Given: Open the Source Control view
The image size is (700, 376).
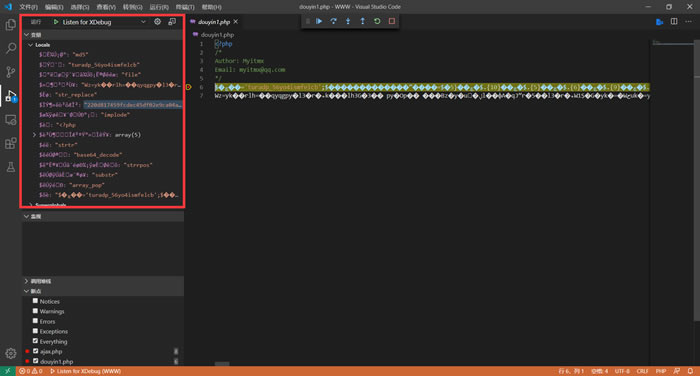Looking at the screenshot, I should click(x=11, y=72).
